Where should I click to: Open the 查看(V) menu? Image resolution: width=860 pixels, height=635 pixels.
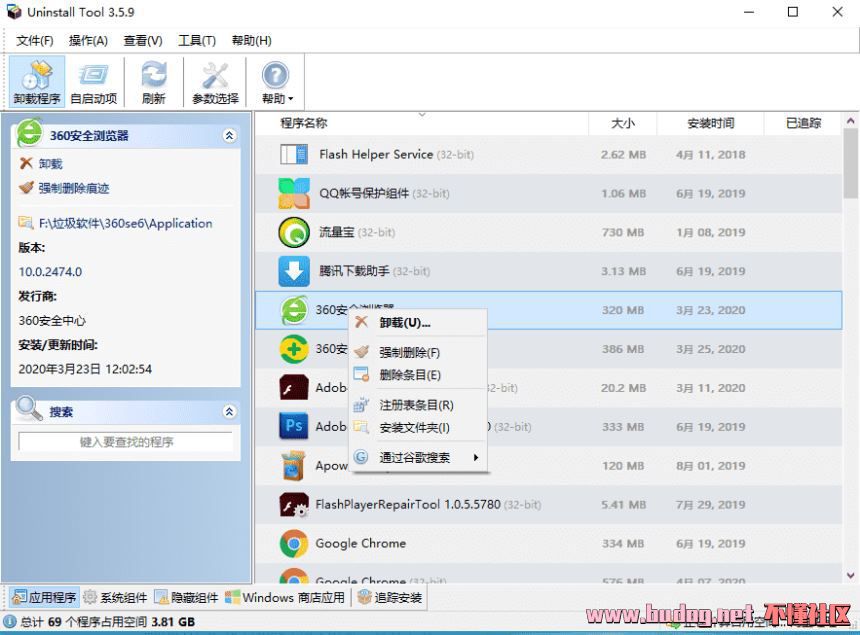143,41
